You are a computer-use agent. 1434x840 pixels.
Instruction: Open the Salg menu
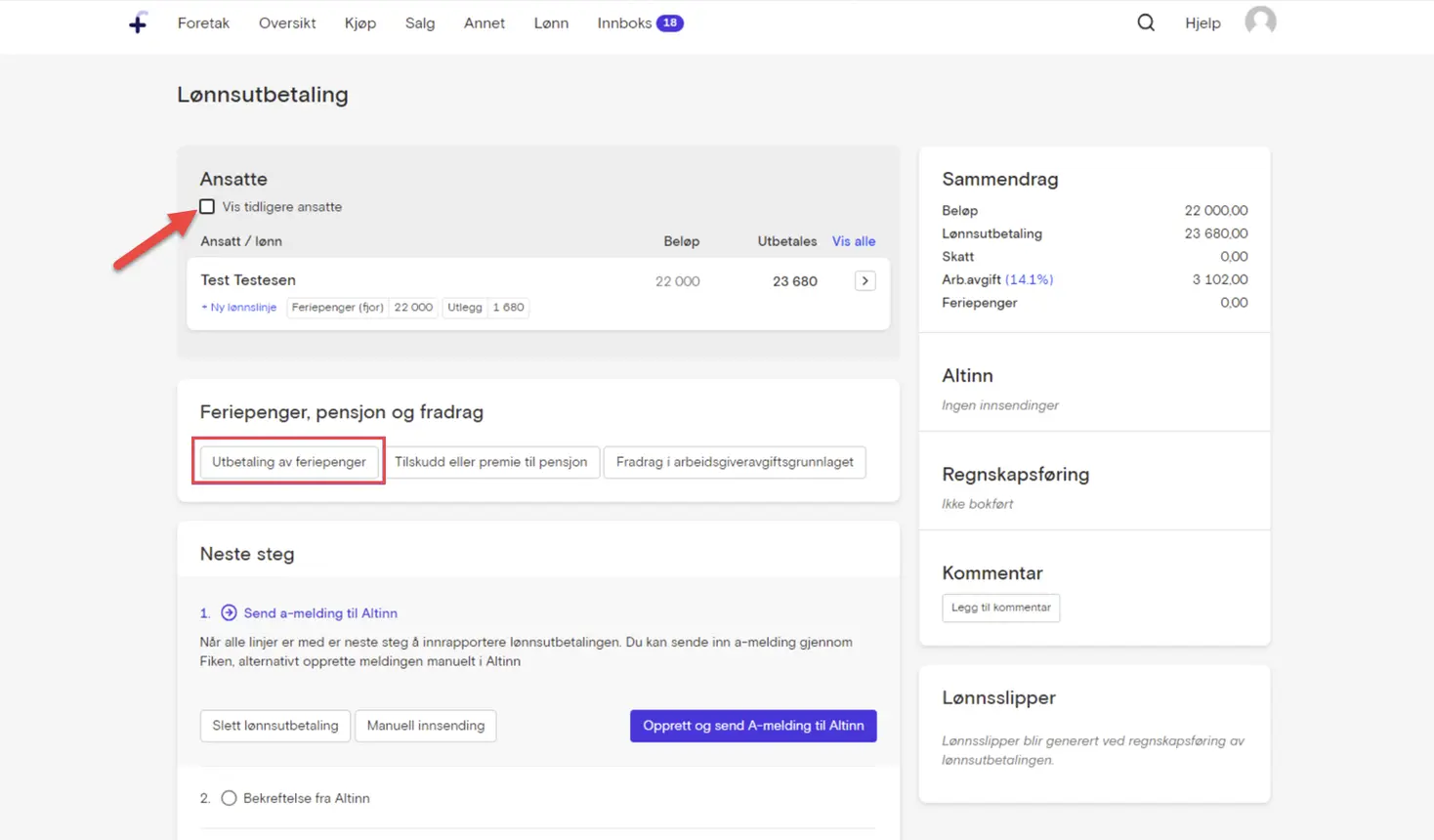coord(420,22)
